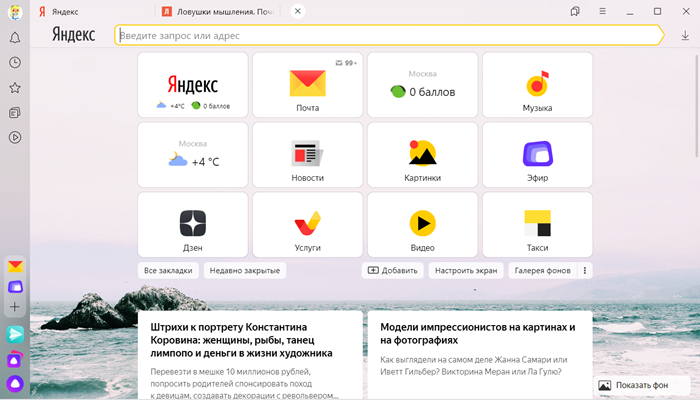700x400 pixels.
Task: Open browsing history clock icon
Action: [x=15, y=62]
